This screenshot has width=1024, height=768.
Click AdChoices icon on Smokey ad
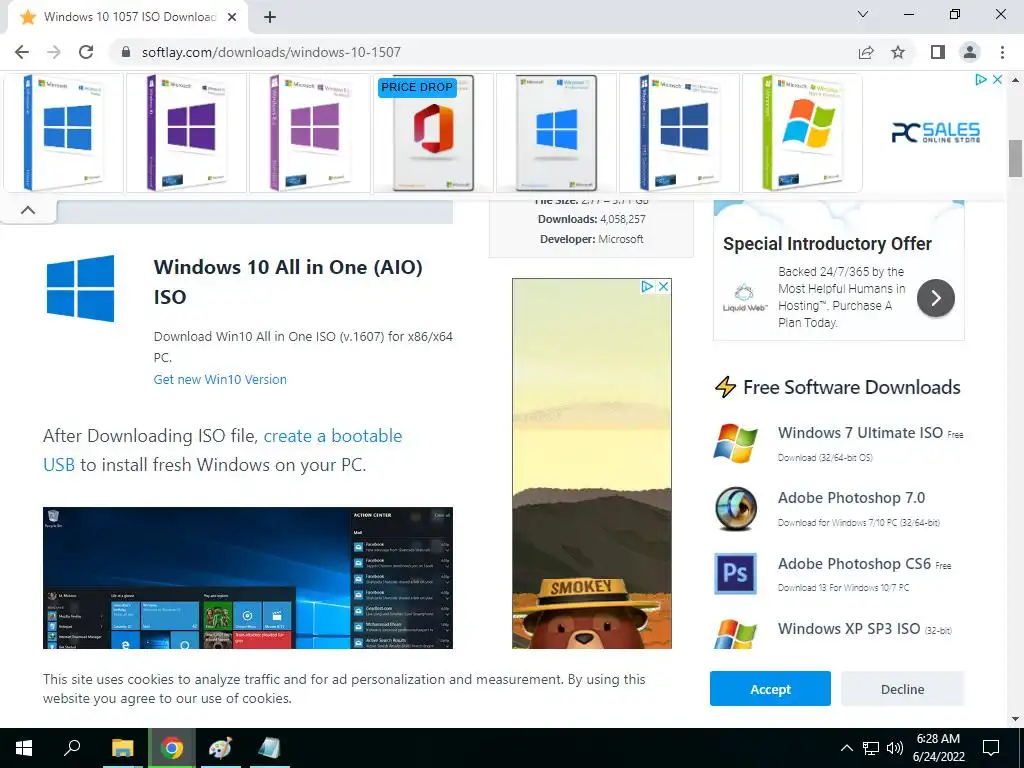point(647,287)
